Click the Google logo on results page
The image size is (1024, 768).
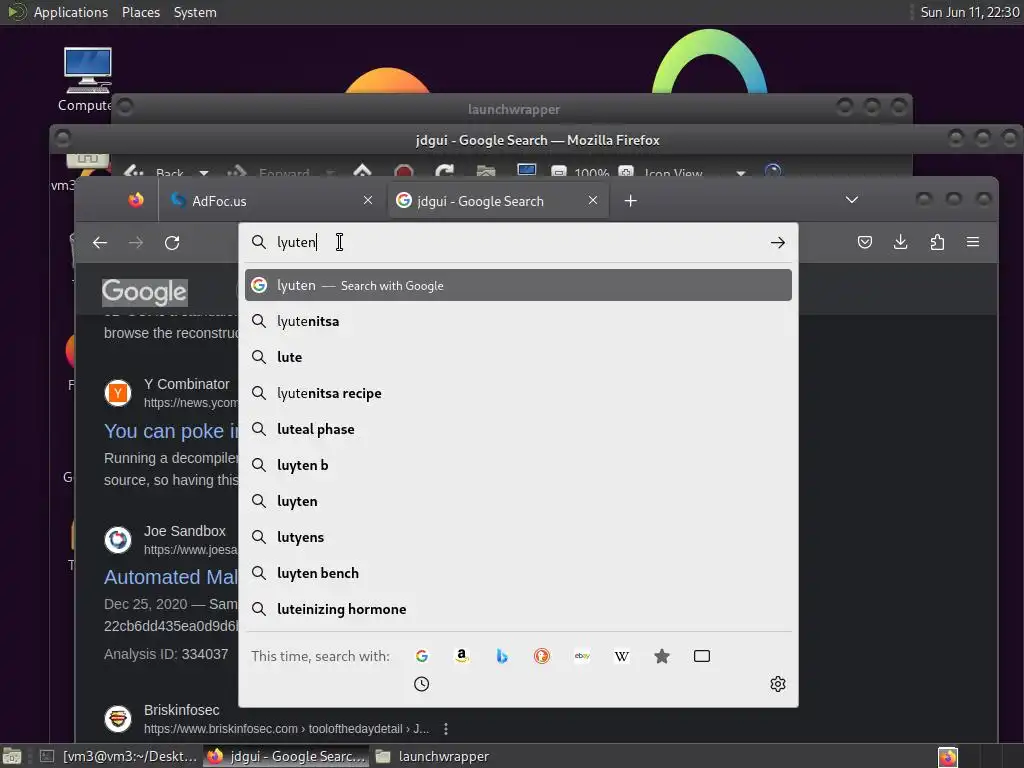coord(144,292)
